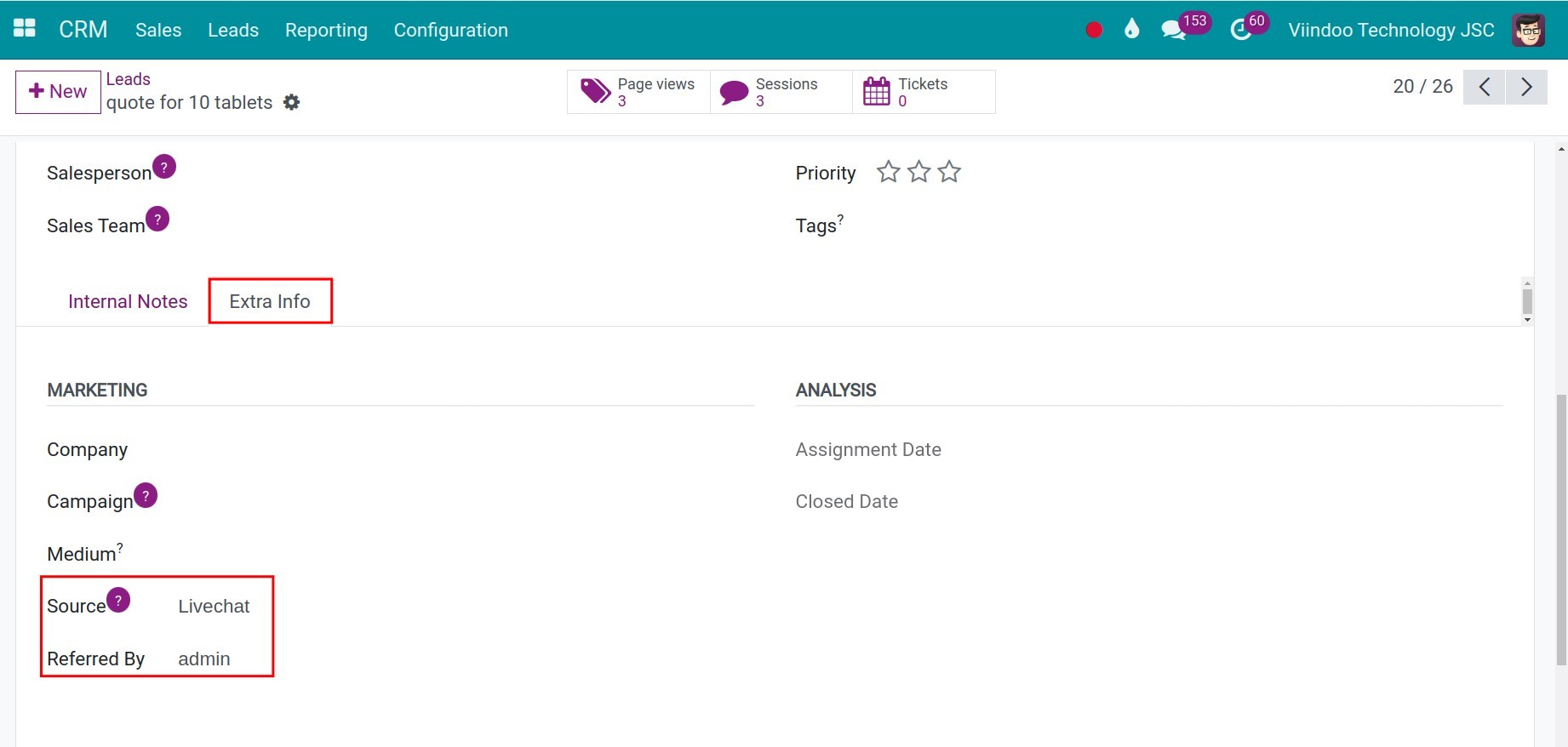Open the Reporting menu

[x=326, y=30]
